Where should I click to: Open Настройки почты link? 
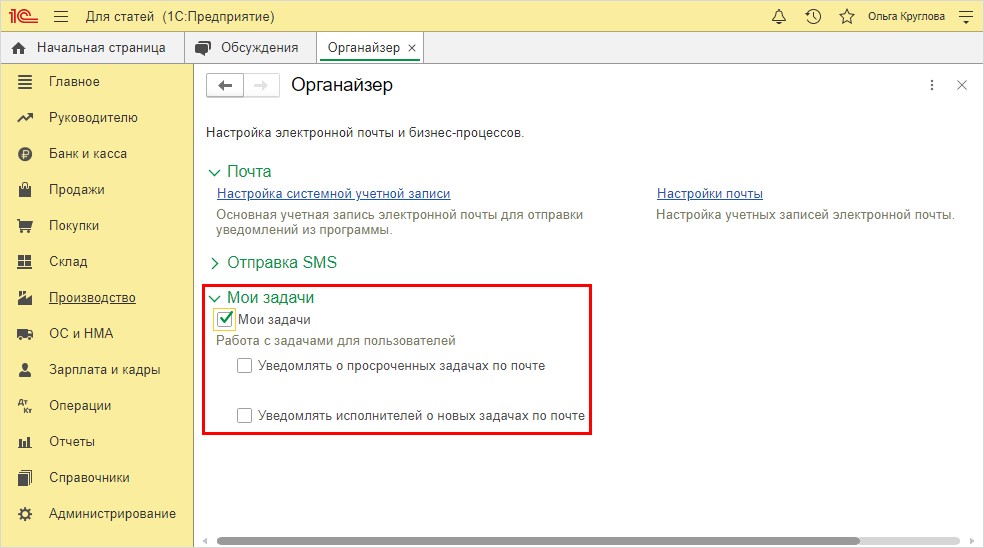click(x=710, y=194)
